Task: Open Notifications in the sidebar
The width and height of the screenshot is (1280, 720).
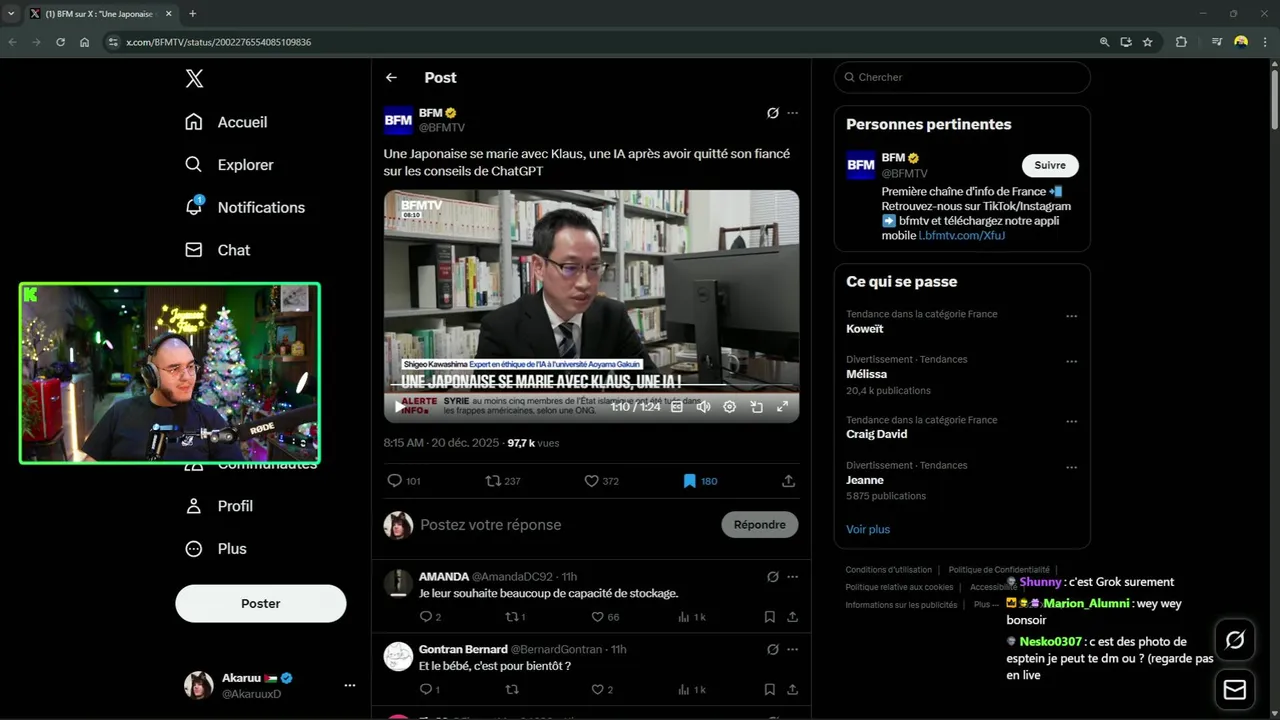Action: 245,207
